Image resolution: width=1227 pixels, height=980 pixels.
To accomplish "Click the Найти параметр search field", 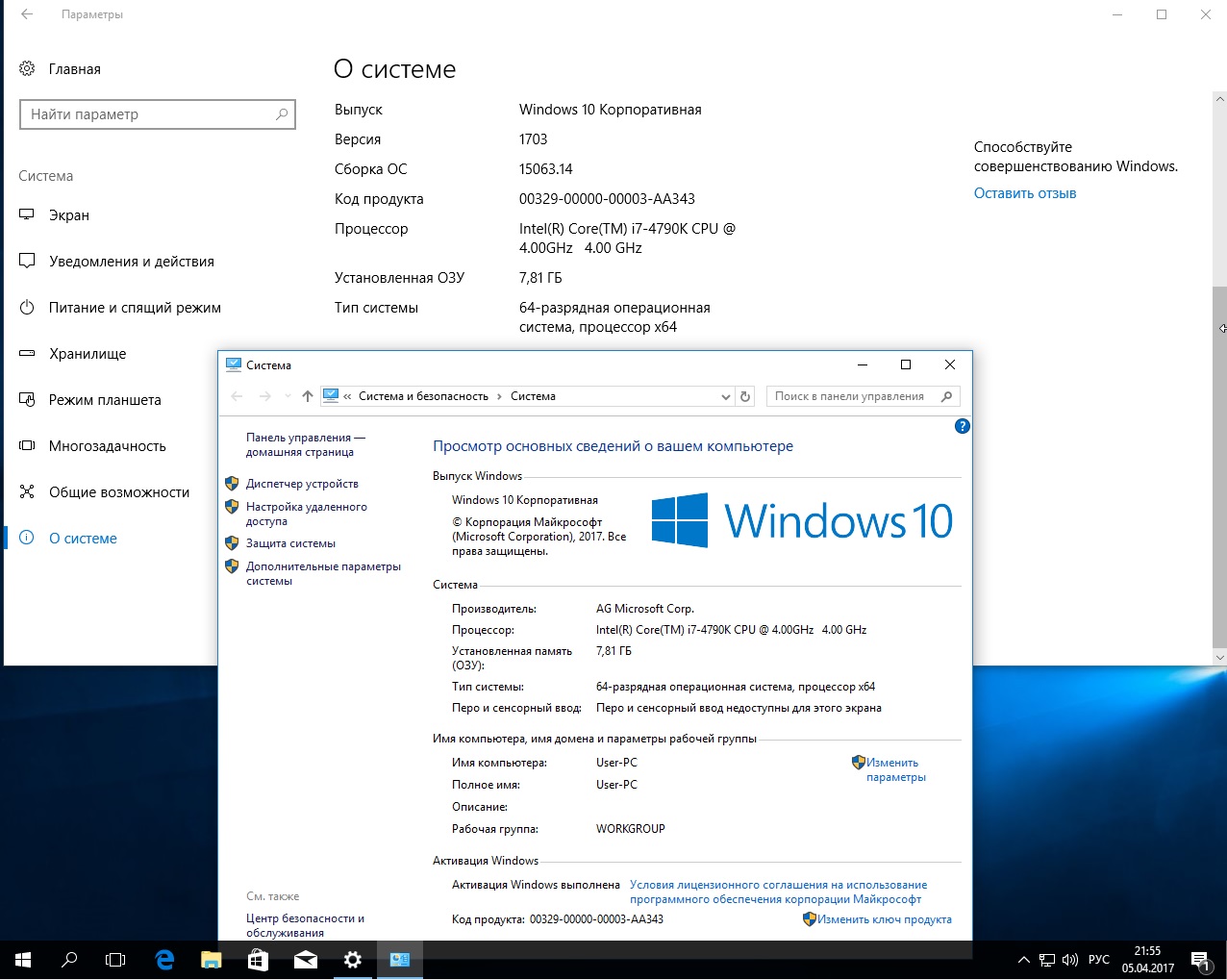I will pos(158,114).
